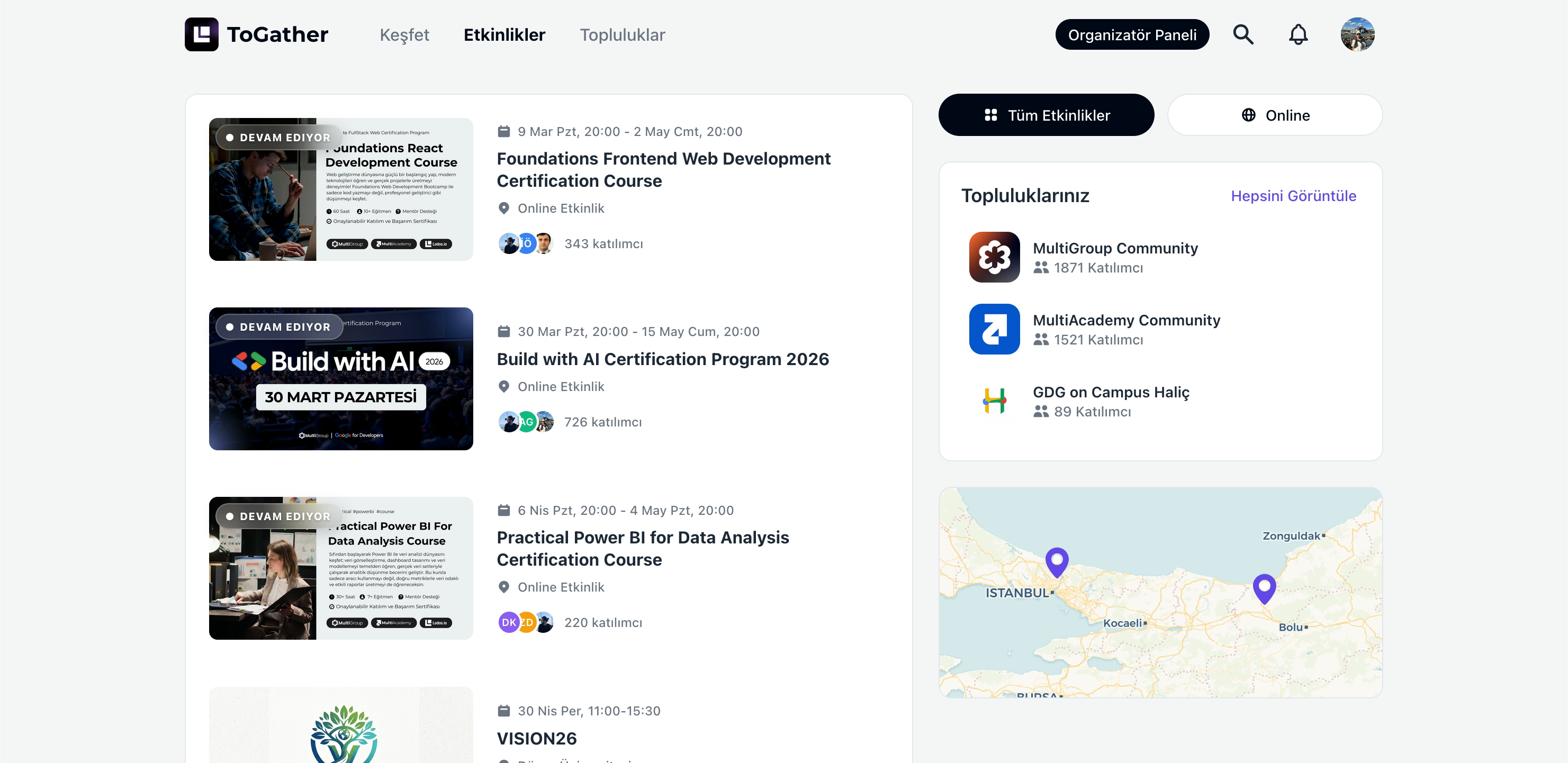Switch to the Online events filter

pyautogui.click(x=1275, y=115)
